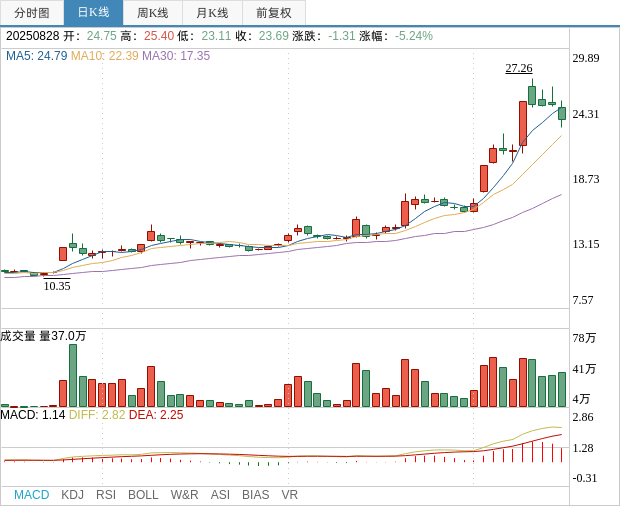Click the 18.73 price axis label
Screen dimensions: 620x506
coord(586,179)
